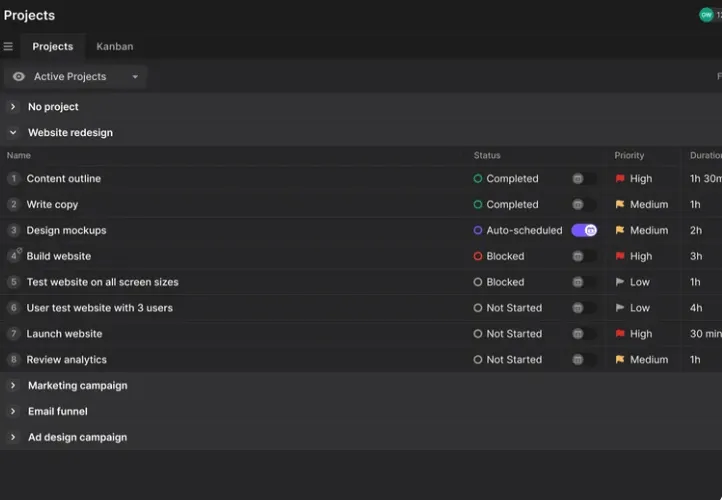Click the 3h duration for Build website
The height and width of the screenshot is (500, 722).
coord(696,256)
